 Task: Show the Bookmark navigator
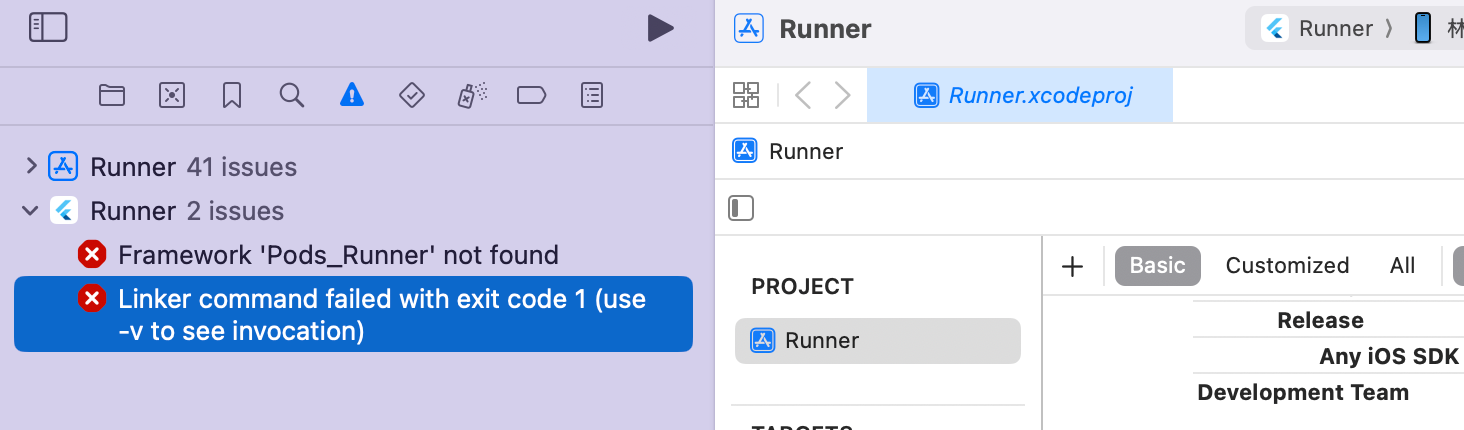232,95
